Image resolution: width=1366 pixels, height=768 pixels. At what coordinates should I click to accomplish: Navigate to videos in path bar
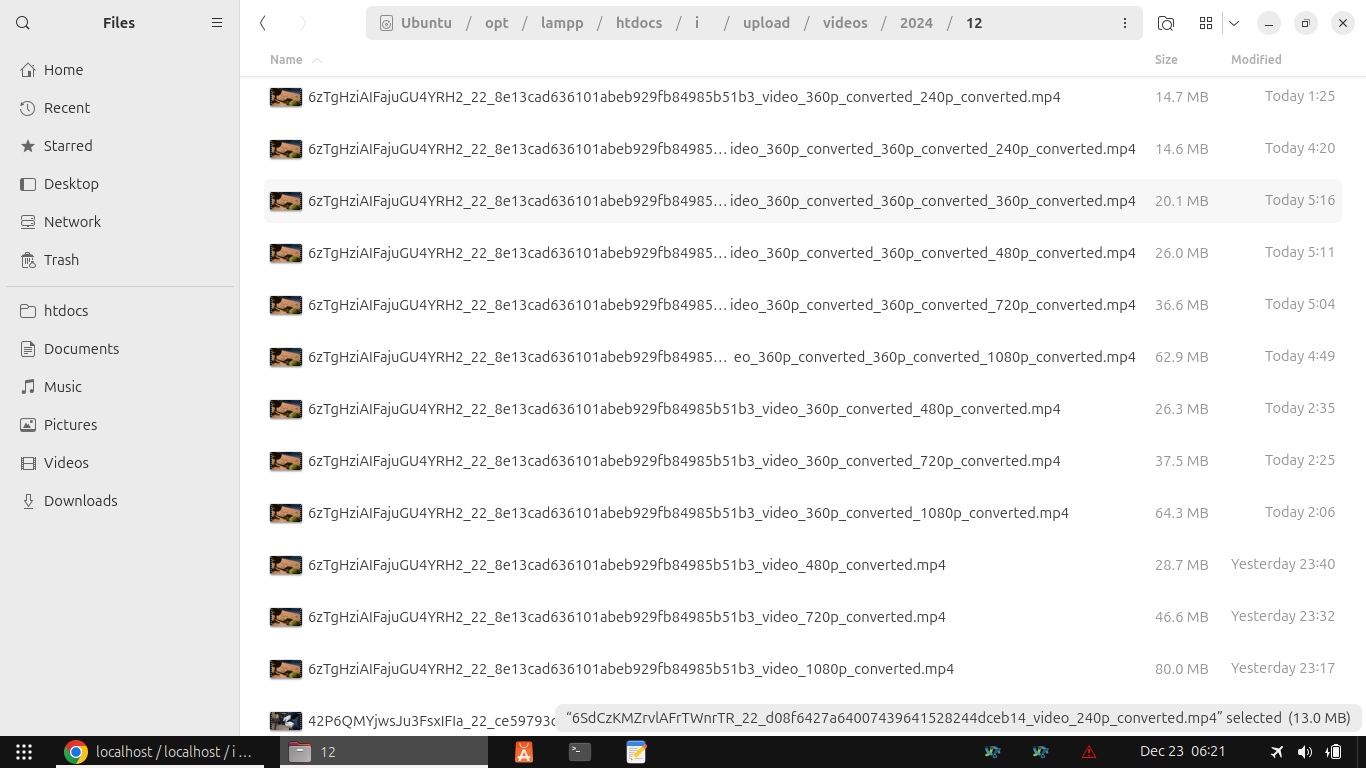pos(845,23)
